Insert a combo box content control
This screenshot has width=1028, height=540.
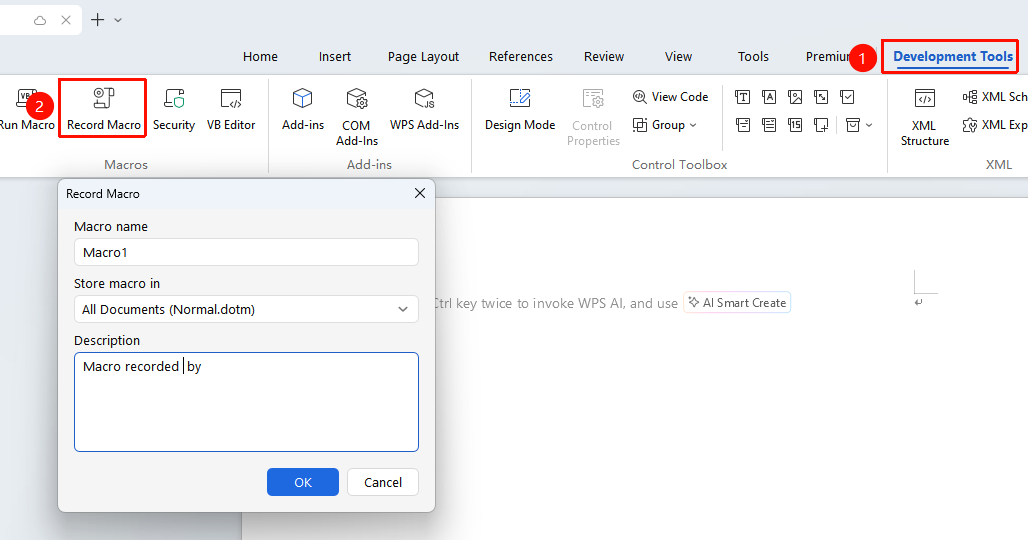[743, 125]
